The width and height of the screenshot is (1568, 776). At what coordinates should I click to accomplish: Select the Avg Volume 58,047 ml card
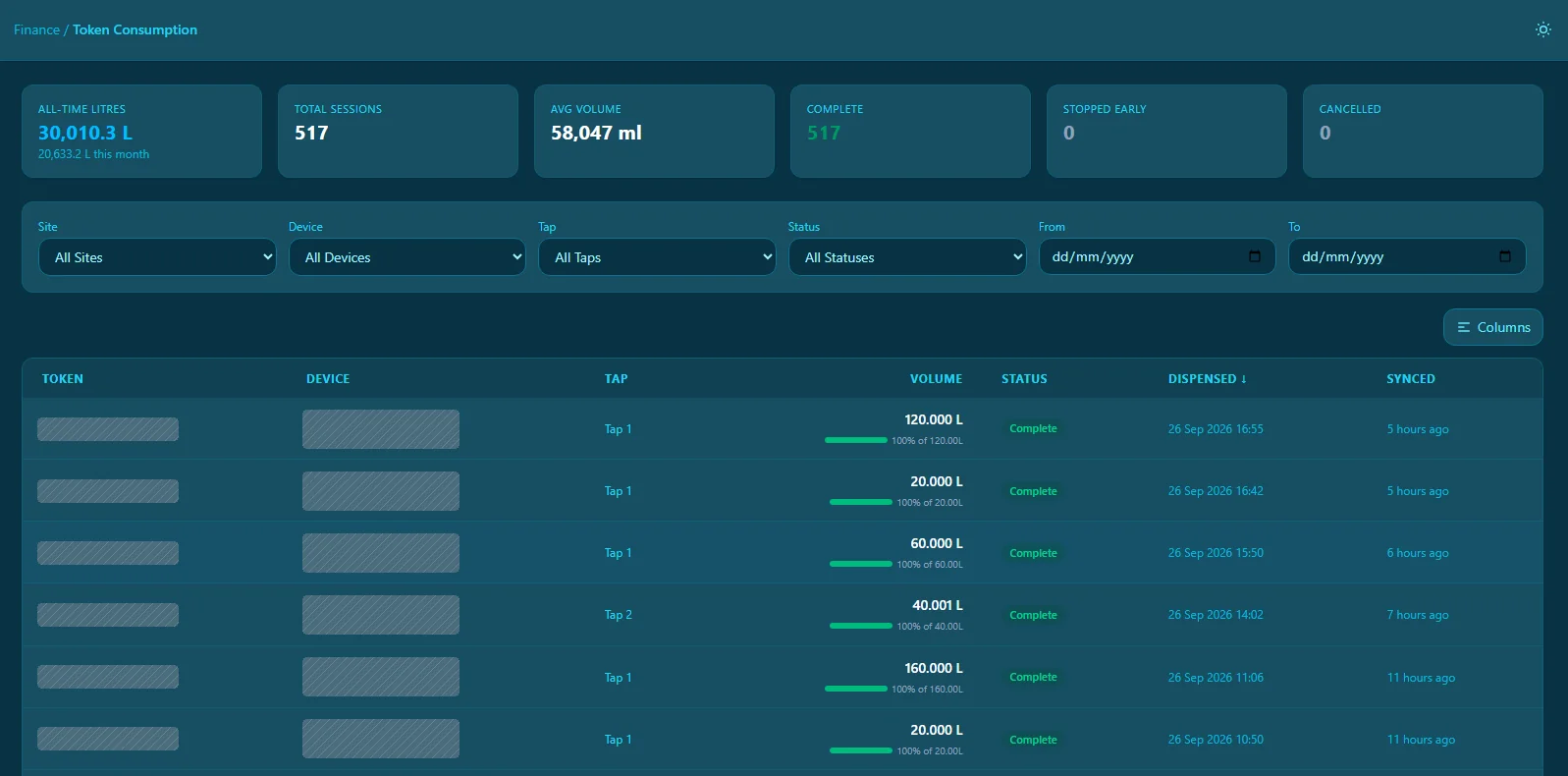tap(654, 131)
